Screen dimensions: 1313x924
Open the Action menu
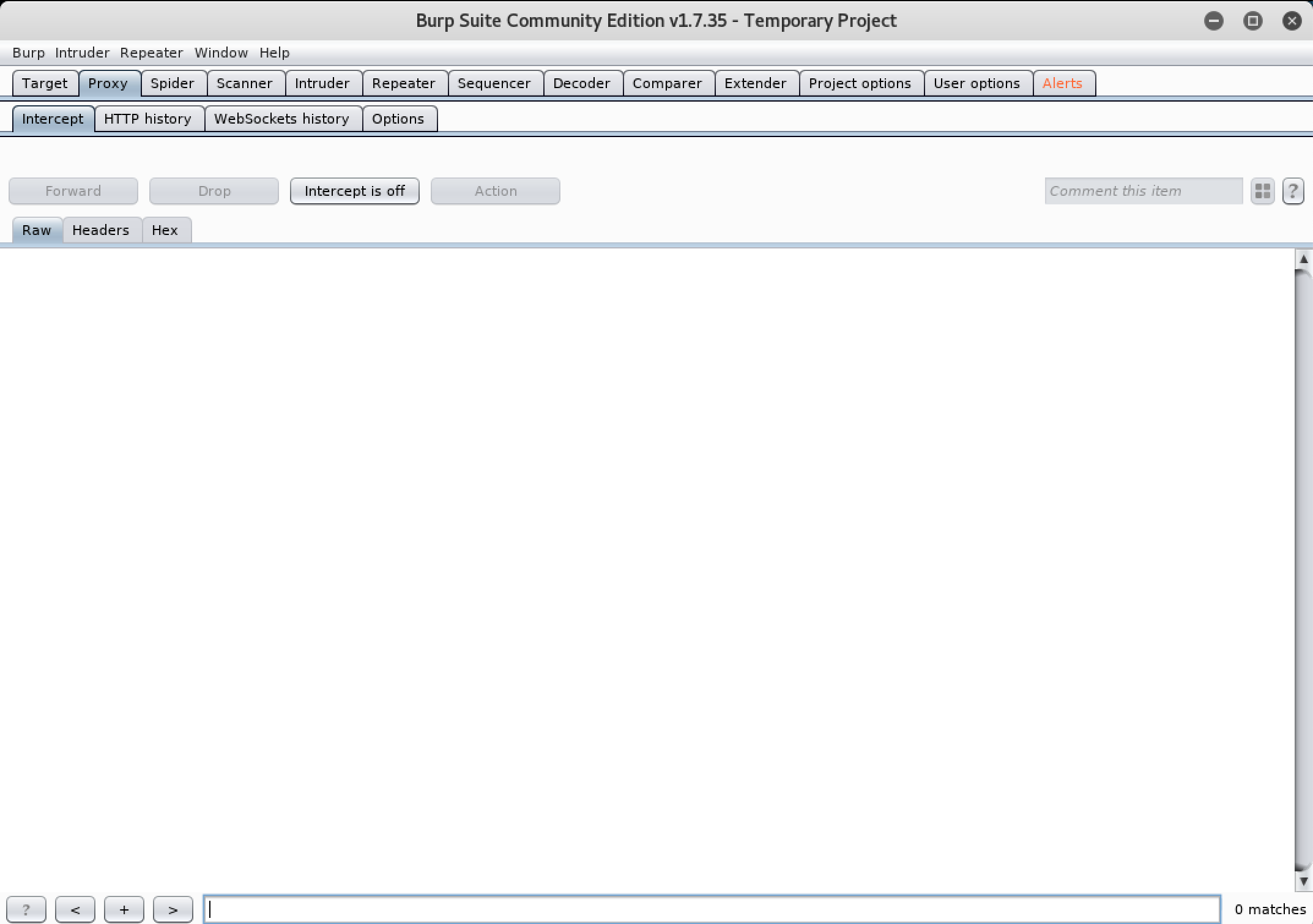coord(496,190)
